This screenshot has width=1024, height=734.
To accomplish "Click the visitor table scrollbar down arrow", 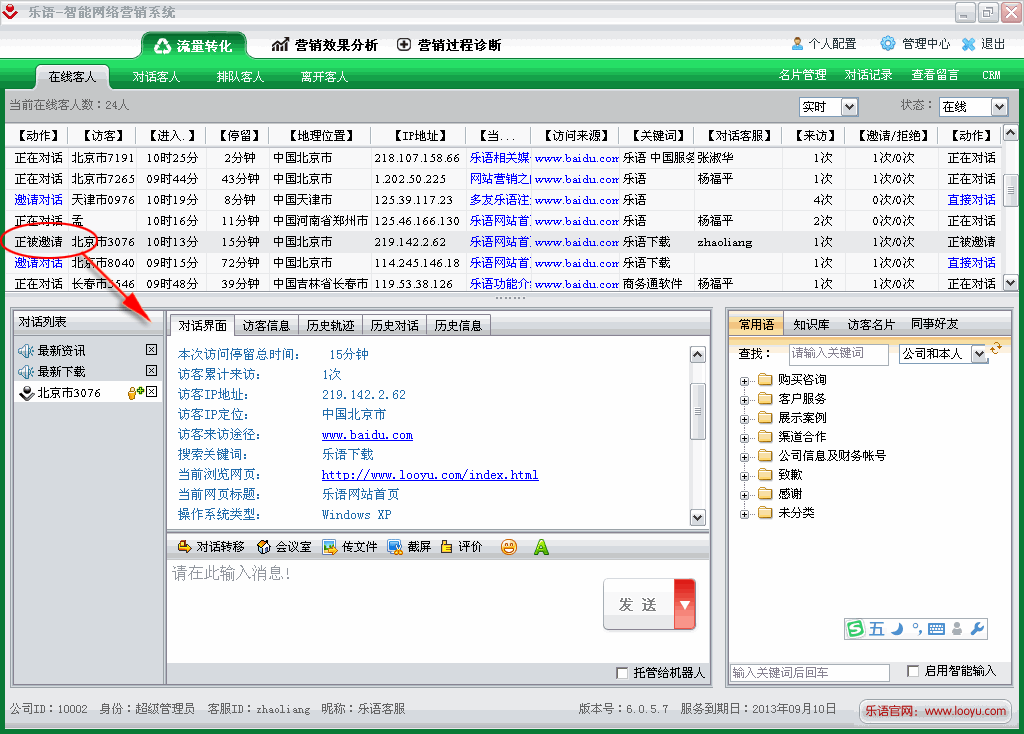I will pos(1010,283).
